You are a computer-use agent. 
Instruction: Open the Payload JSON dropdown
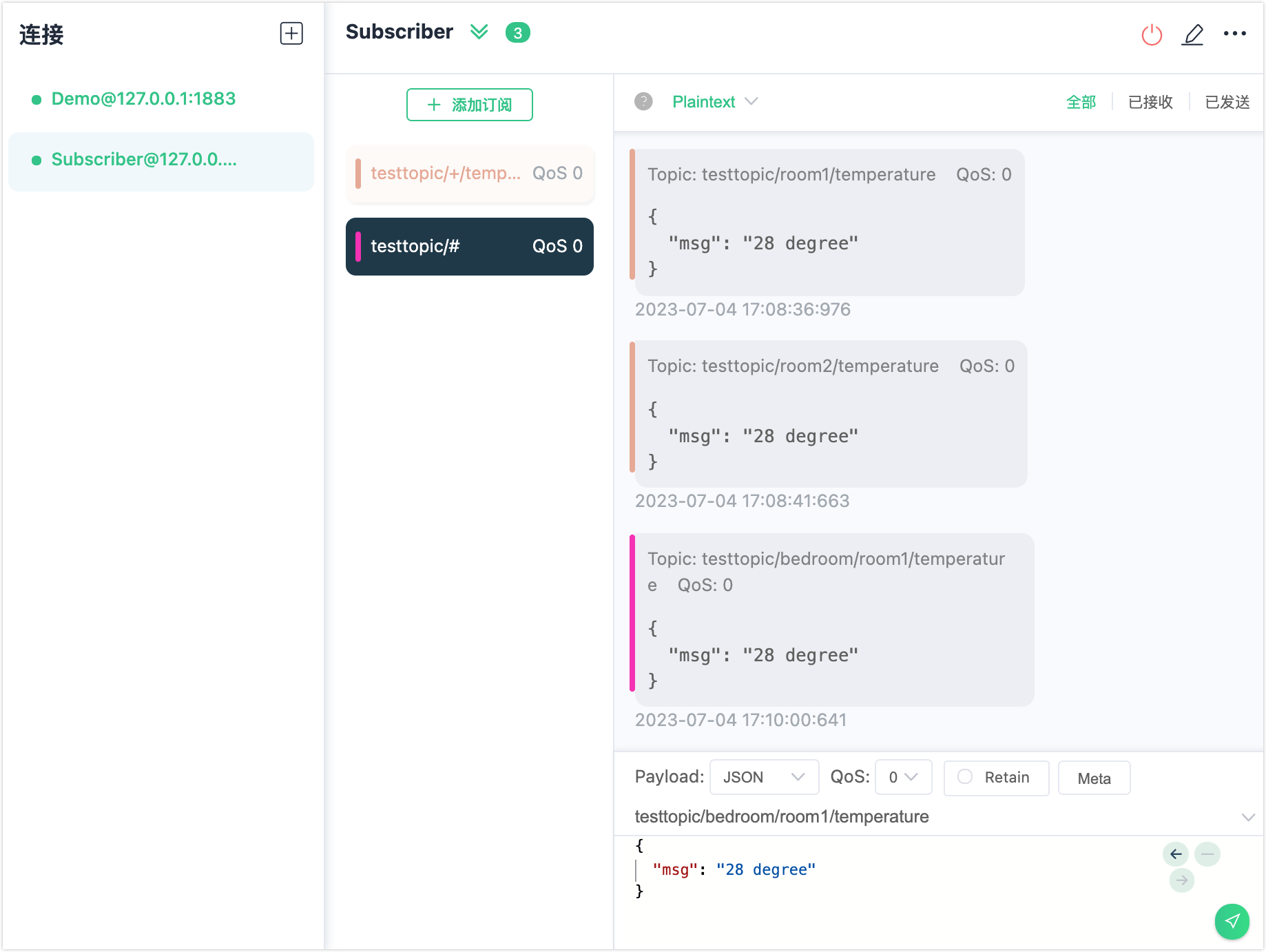(x=763, y=777)
